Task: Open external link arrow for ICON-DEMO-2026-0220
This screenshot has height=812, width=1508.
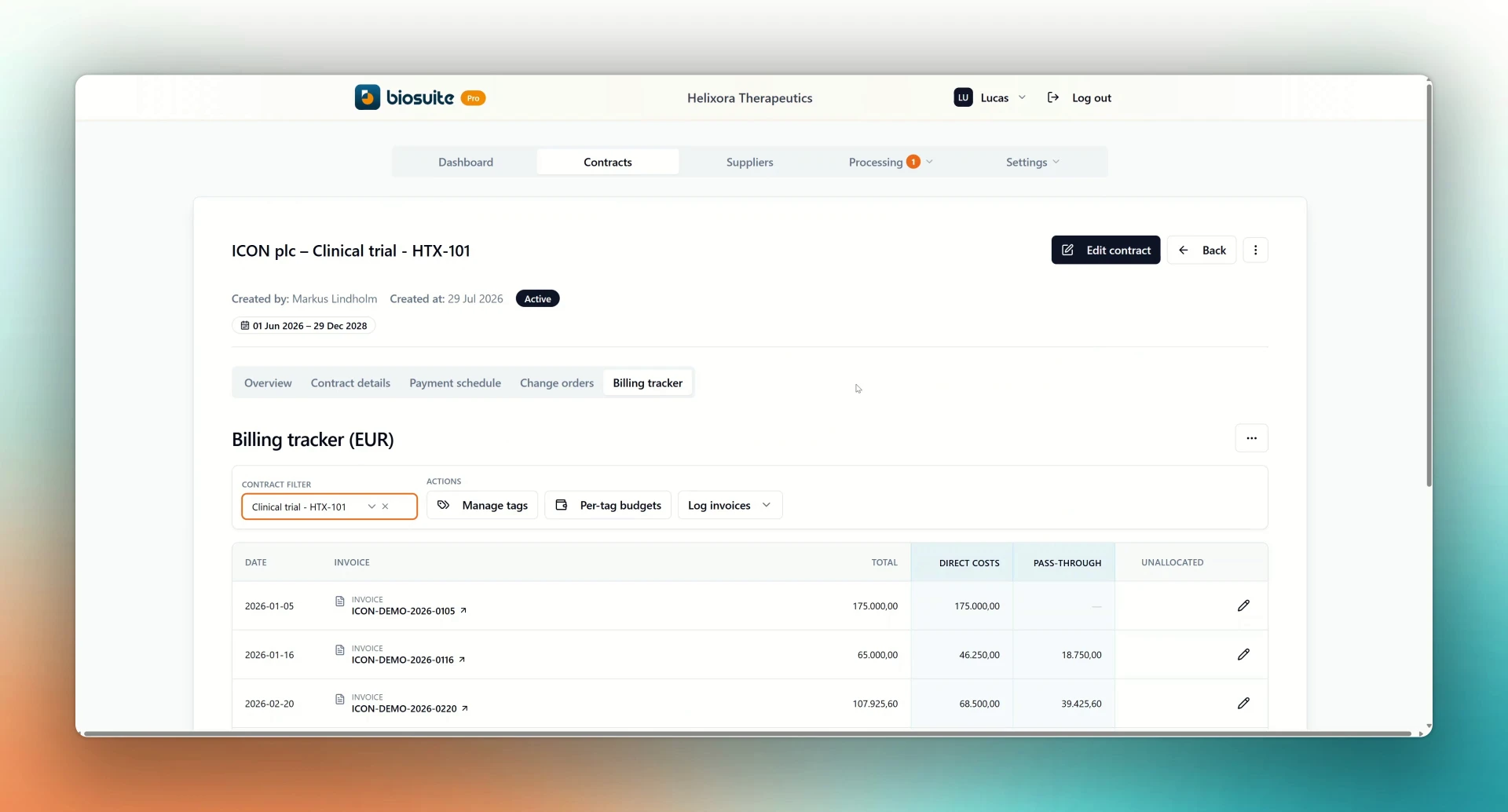Action: coord(465,708)
